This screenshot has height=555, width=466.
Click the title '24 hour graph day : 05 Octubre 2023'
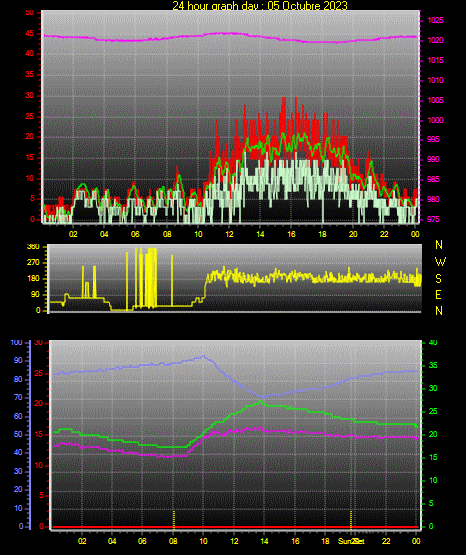pyautogui.click(x=260, y=5)
